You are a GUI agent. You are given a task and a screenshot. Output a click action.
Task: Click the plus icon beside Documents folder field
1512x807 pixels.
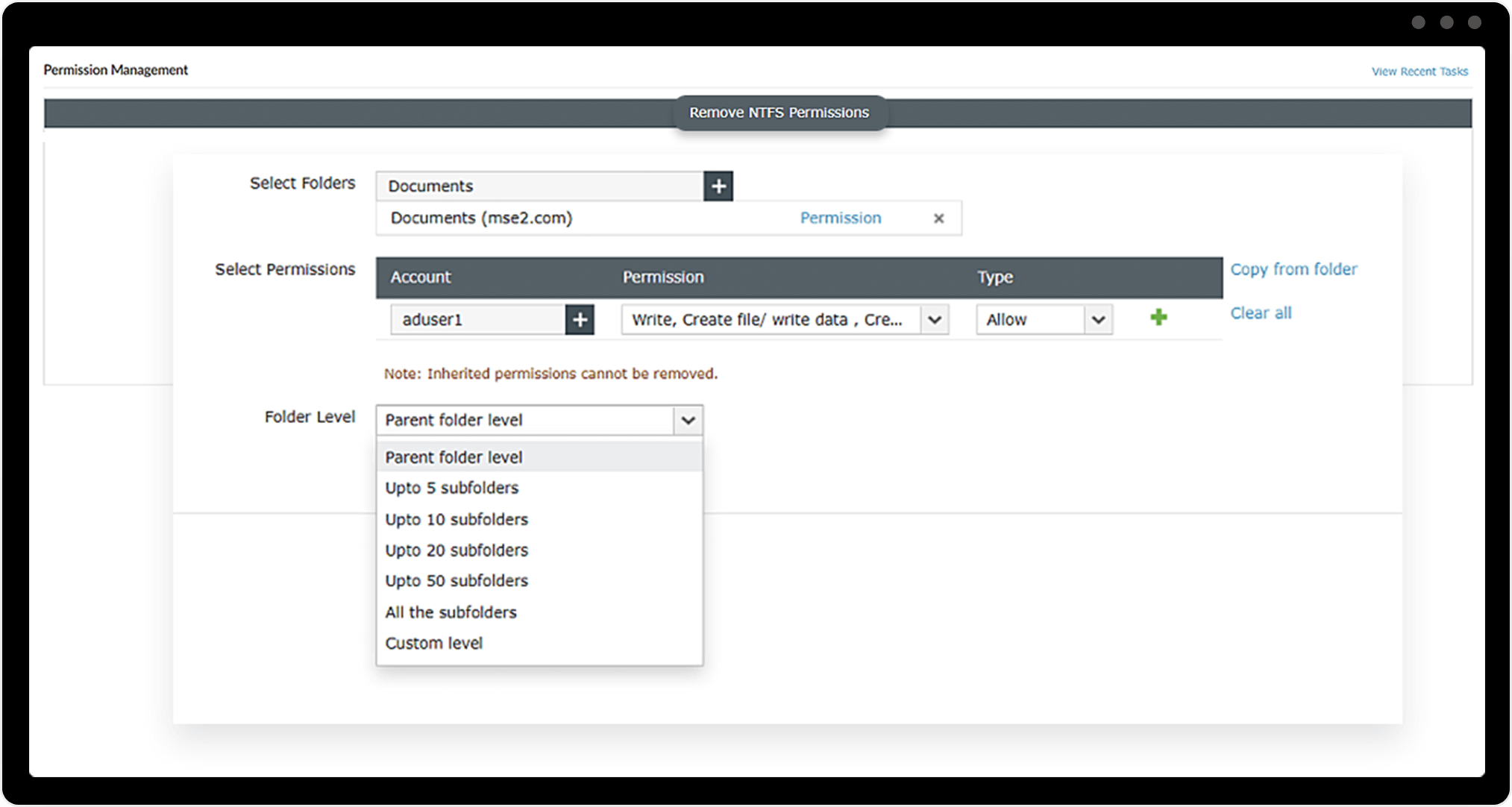tap(718, 186)
